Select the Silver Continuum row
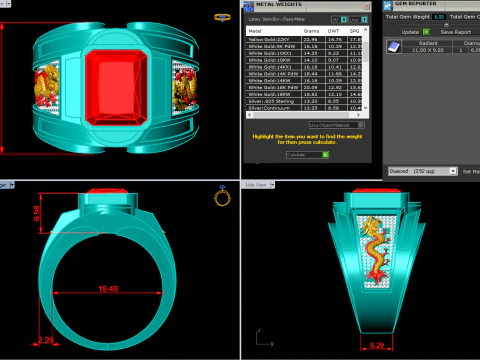The width and height of the screenshot is (480, 360). (304, 108)
